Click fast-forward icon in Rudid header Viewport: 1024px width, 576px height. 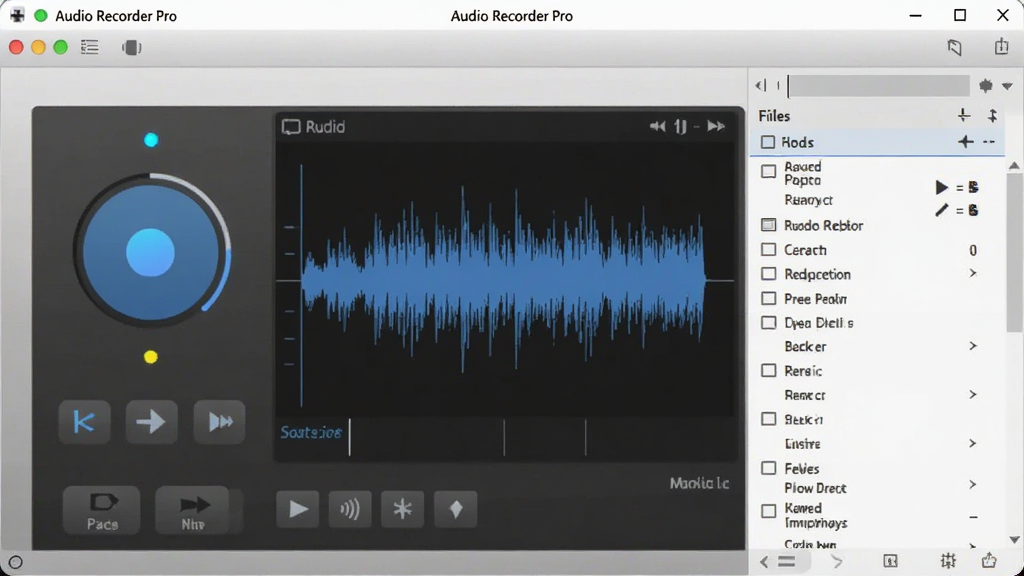(716, 126)
